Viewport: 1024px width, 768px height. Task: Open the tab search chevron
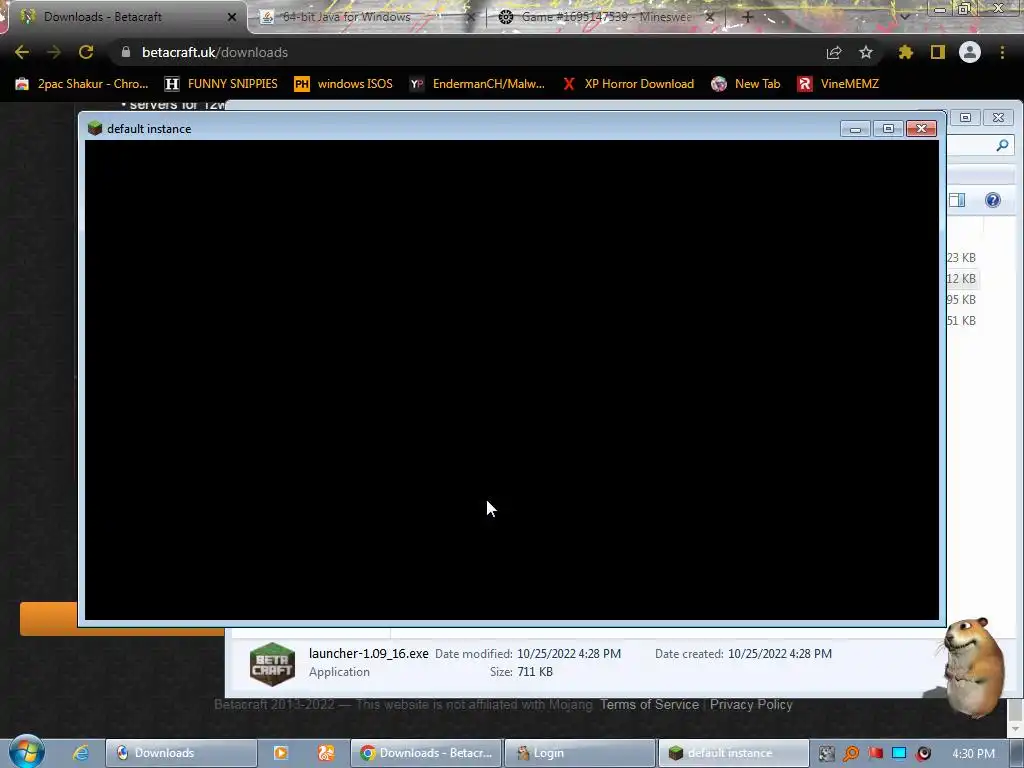pyautogui.click(x=904, y=17)
